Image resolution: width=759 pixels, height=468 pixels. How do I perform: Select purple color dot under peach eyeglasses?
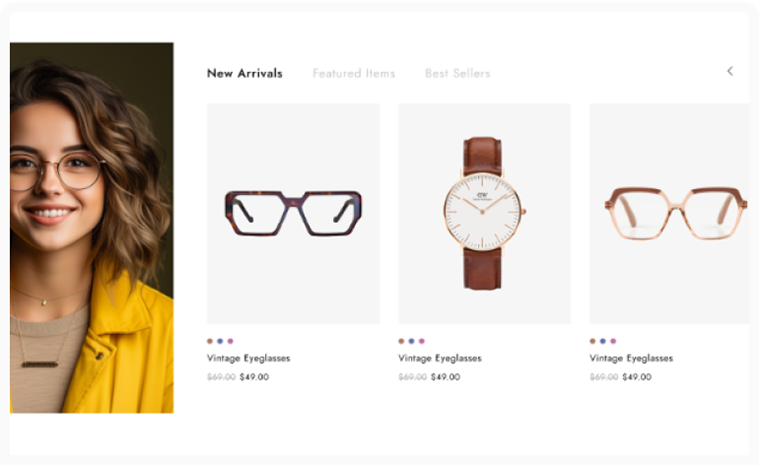tap(613, 341)
